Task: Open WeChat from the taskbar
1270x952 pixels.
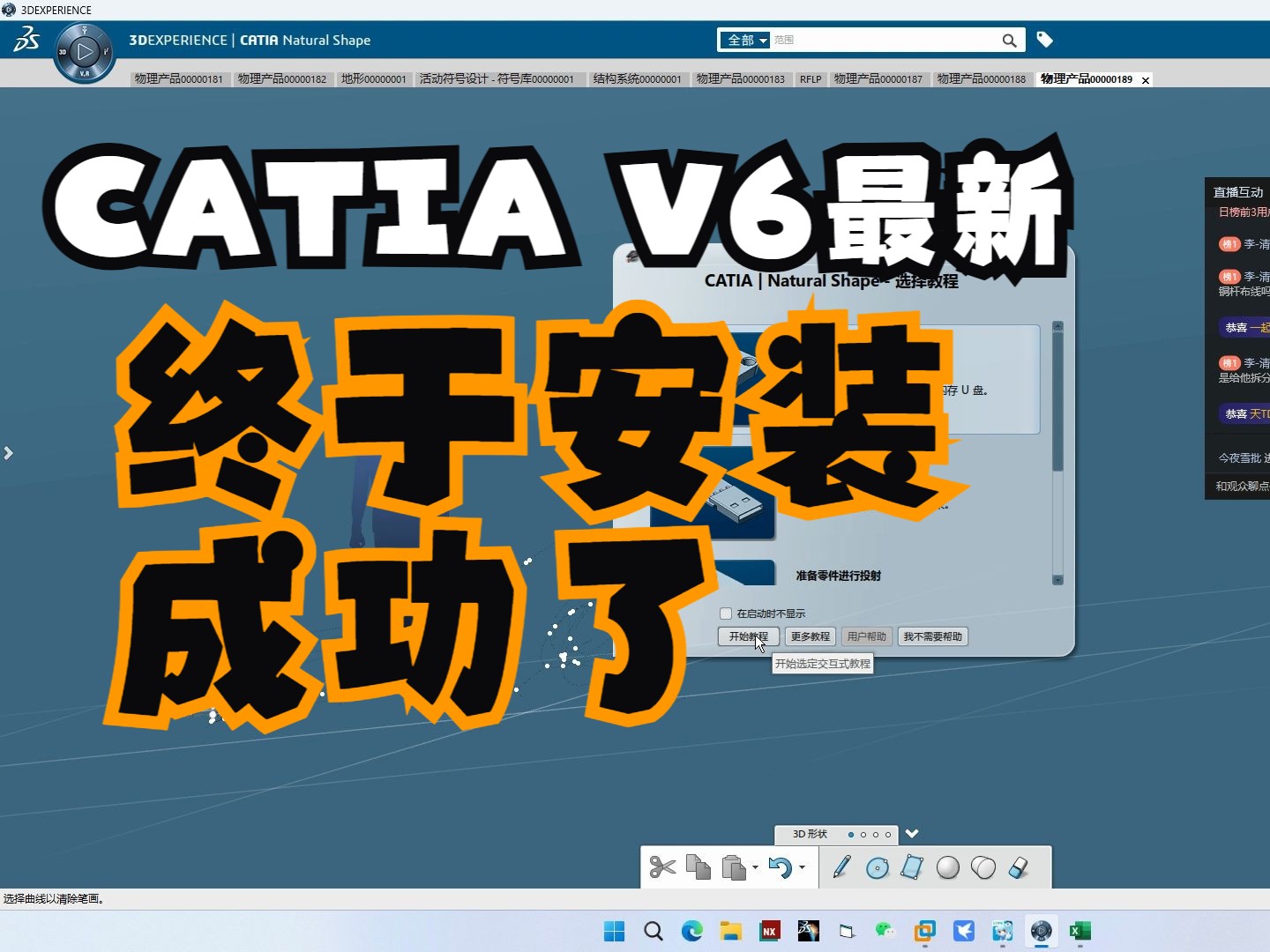Action: 885,931
